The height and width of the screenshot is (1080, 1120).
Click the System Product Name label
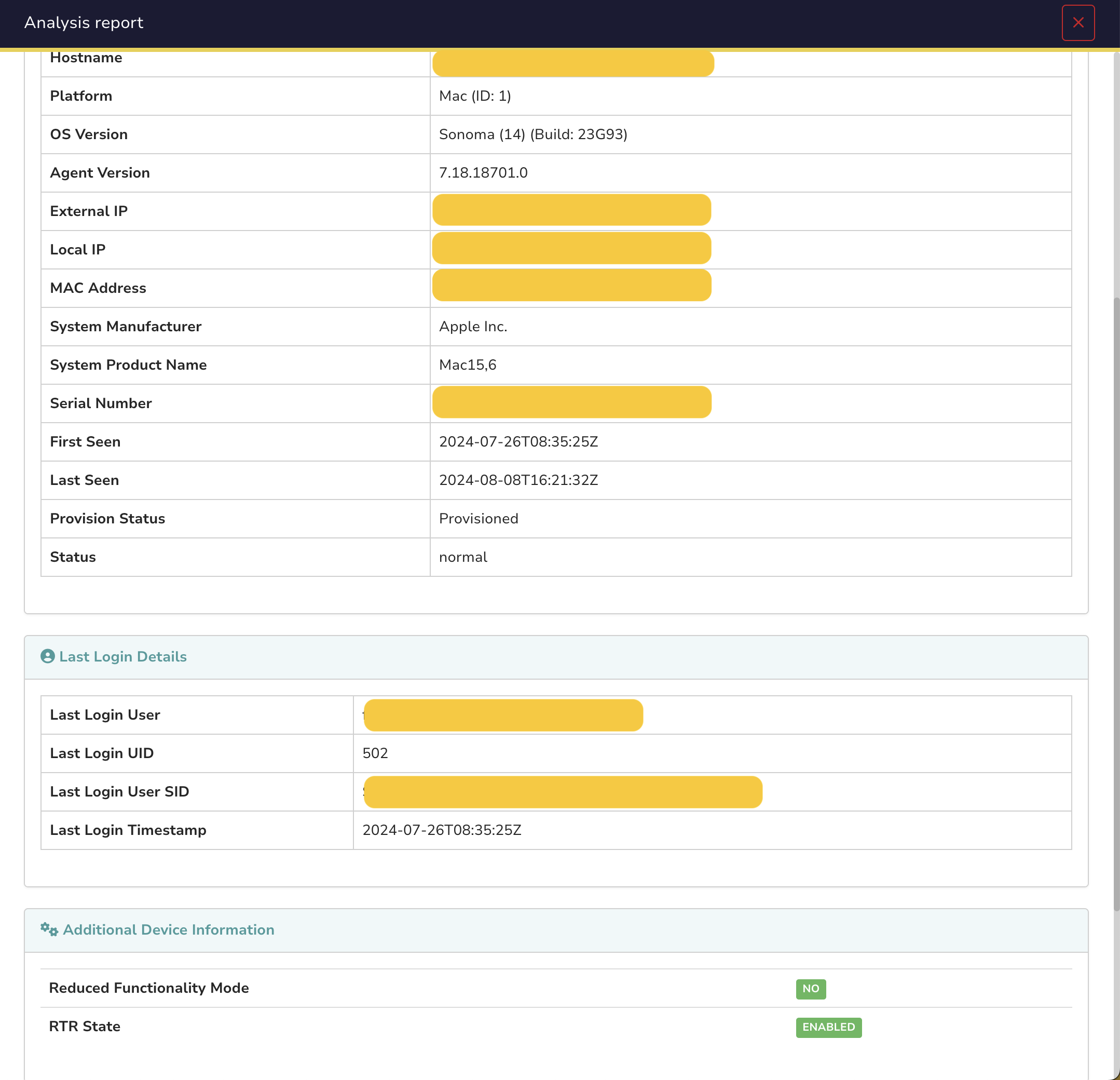128,365
